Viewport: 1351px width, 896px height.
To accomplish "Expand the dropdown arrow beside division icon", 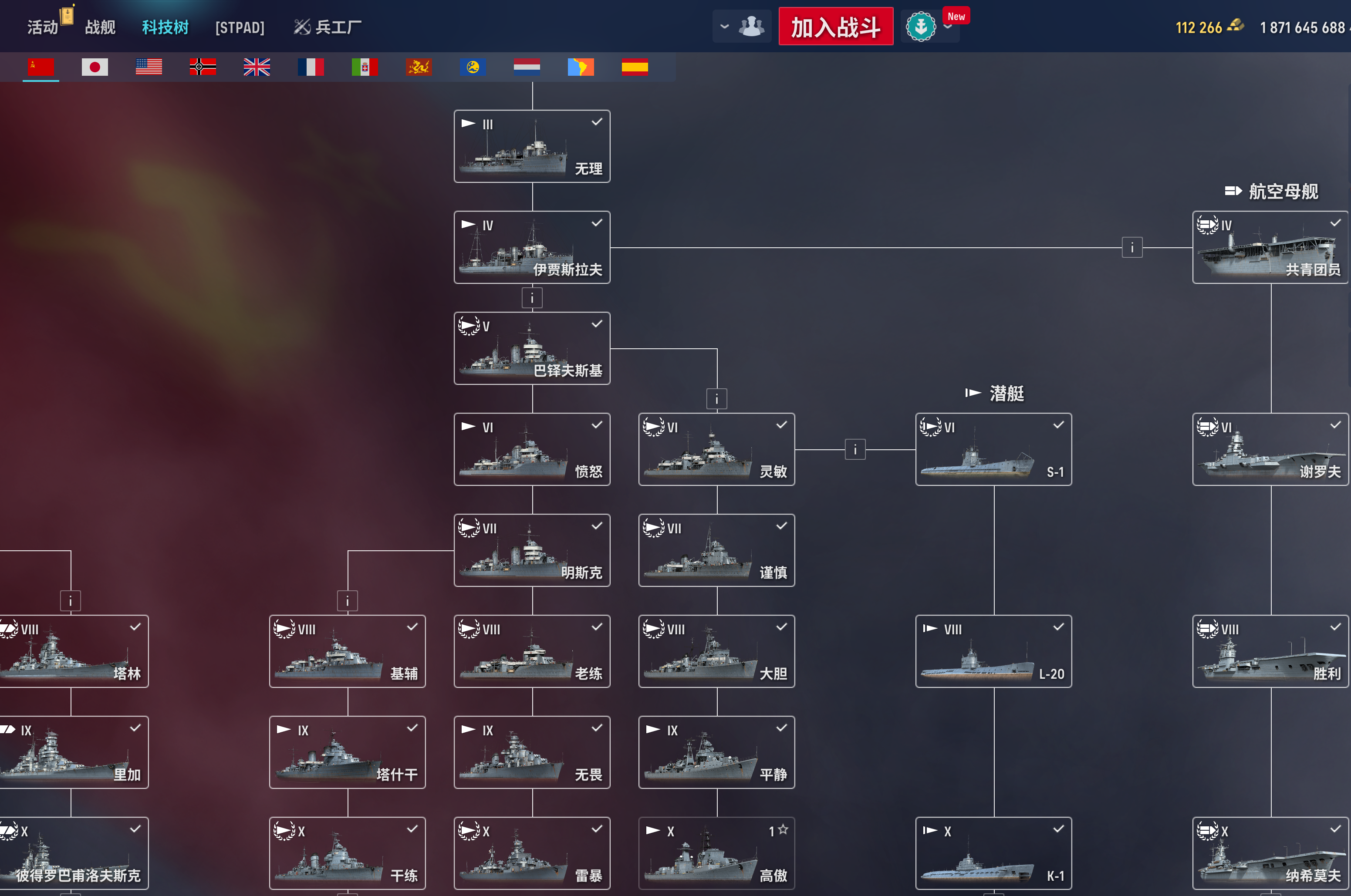I will pyautogui.click(x=724, y=26).
